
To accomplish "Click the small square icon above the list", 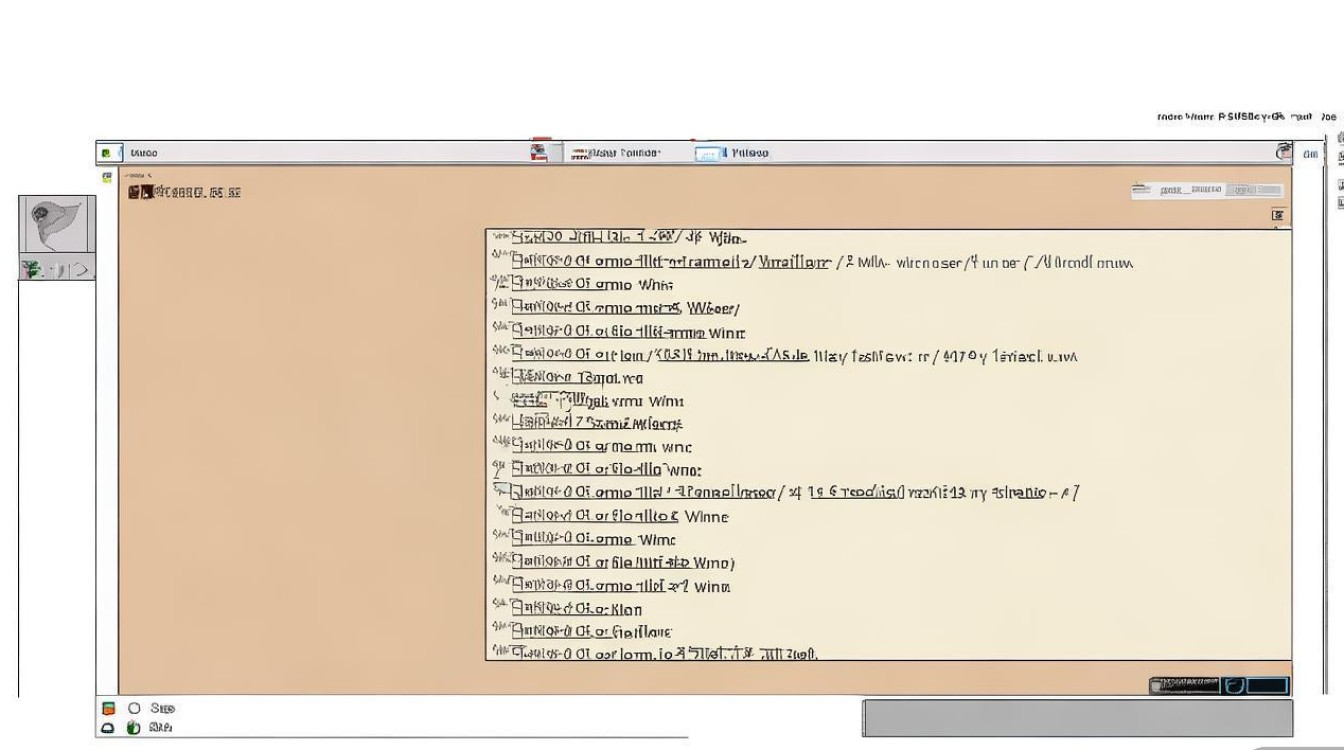I will pos(1278,215).
